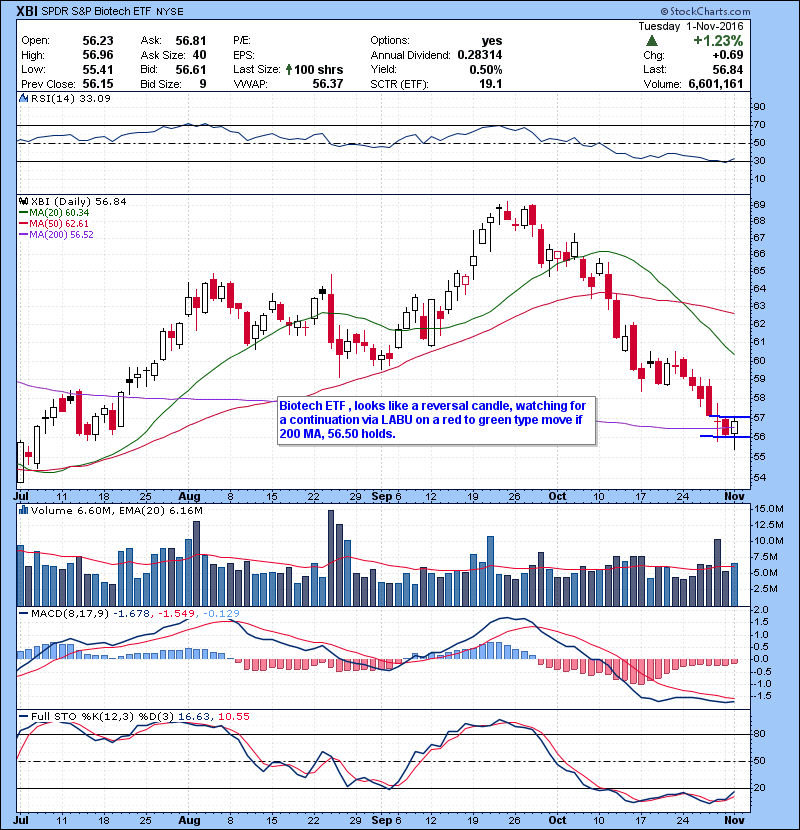Click the Open value 56.23

click(x=98, y=41)
